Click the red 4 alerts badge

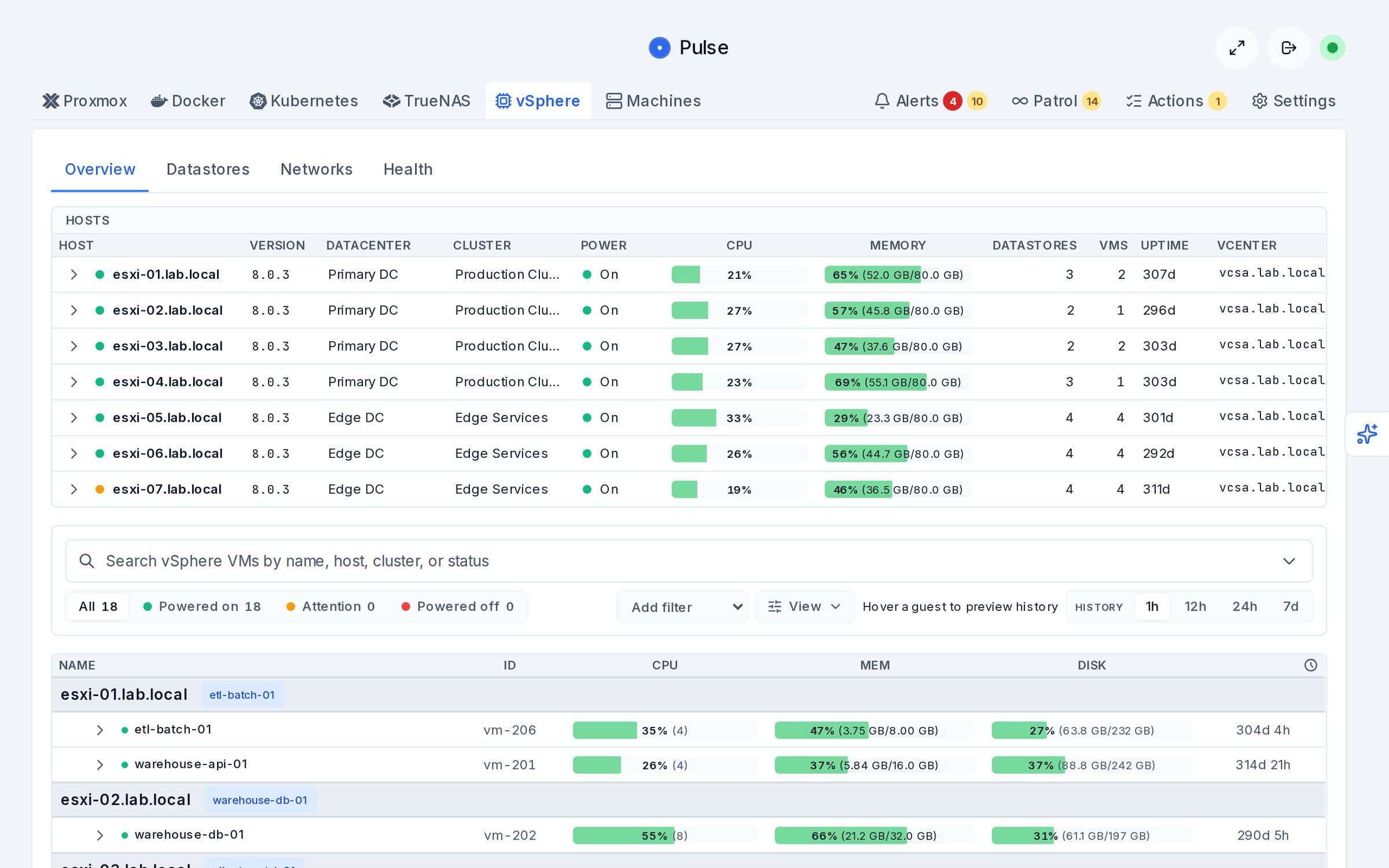(x=953, y=101)
